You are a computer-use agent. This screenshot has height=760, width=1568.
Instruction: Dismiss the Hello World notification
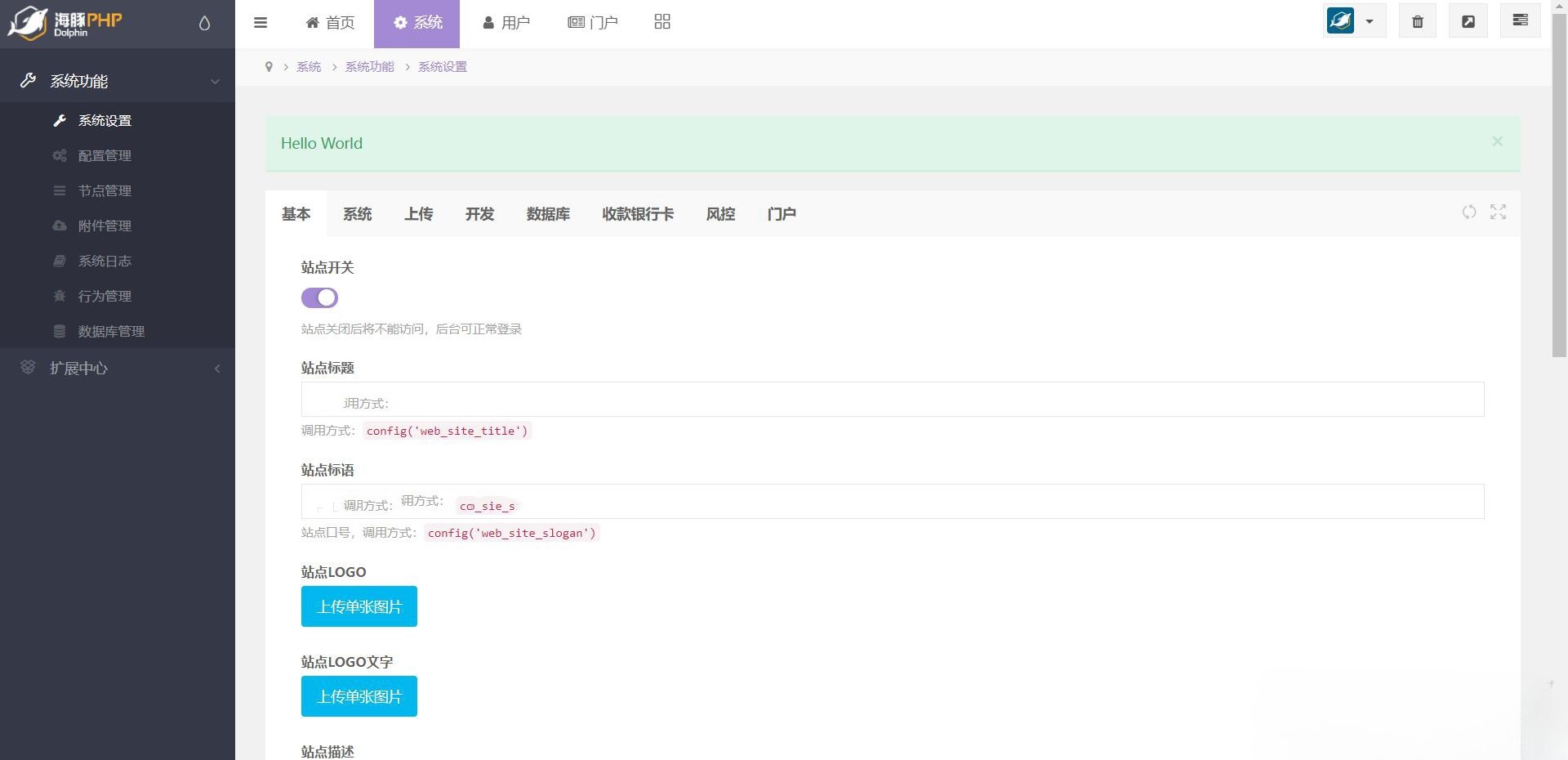click(x=1497, y=141)
